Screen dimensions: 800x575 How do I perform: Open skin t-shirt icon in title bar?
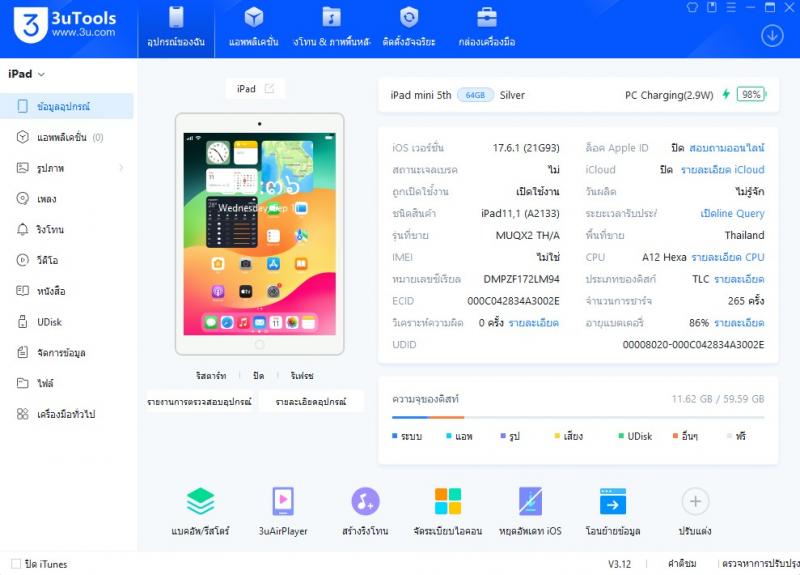(x=692, y=7)
